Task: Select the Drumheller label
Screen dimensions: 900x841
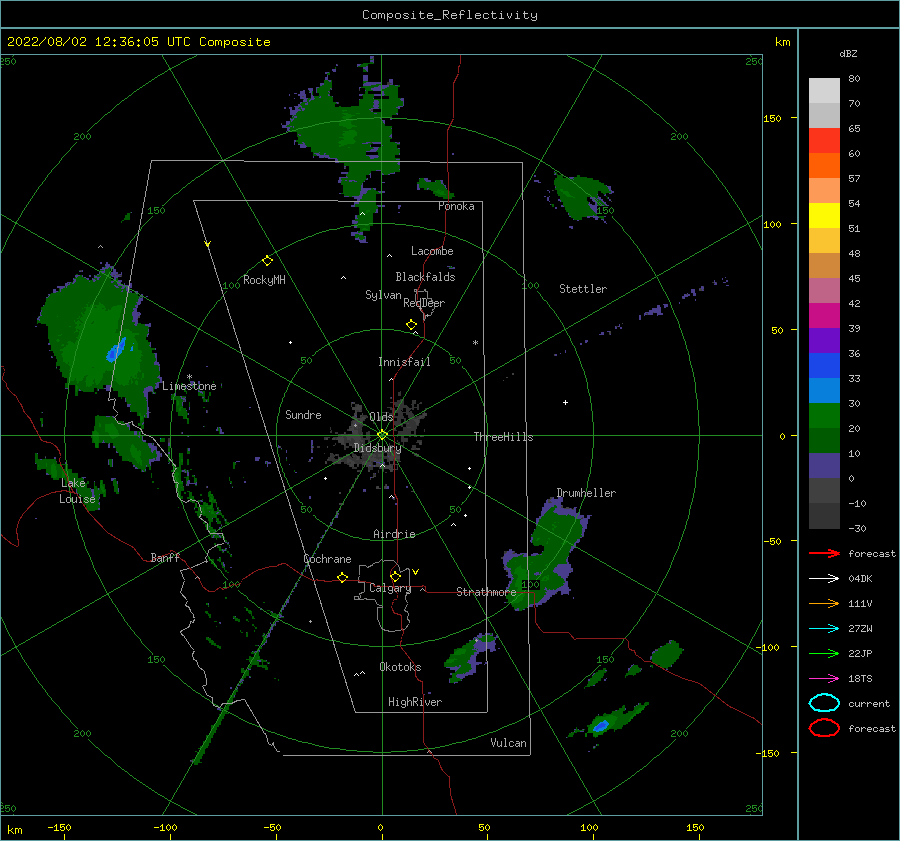Action: point(586,493)
